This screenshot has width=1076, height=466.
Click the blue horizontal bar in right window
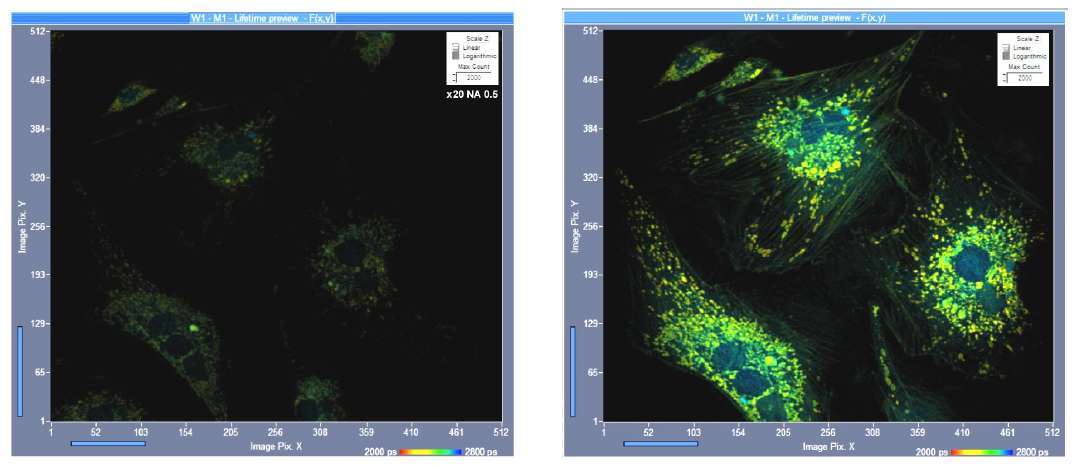(x=660, y=443)
